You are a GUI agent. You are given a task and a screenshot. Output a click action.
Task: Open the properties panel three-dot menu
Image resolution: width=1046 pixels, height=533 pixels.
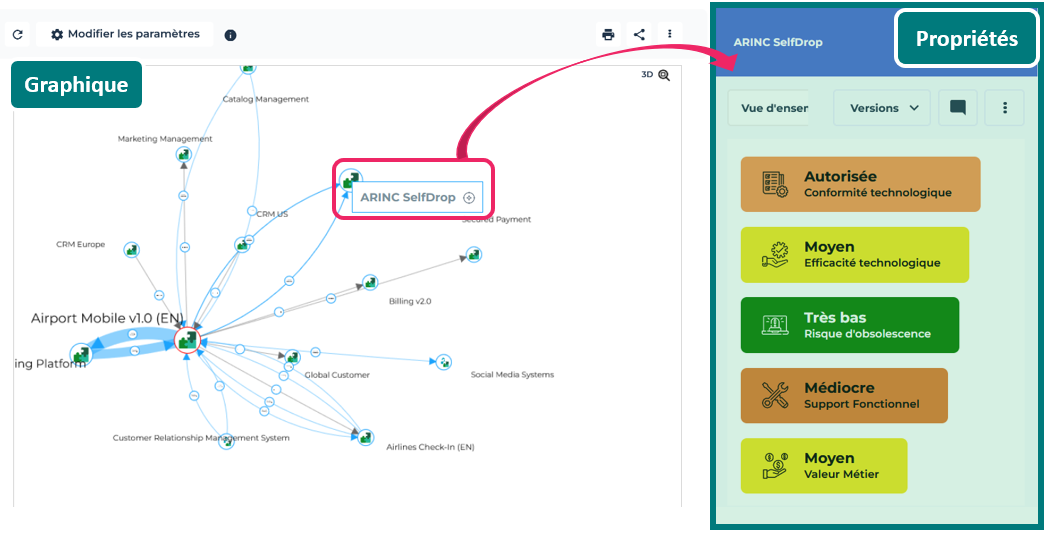click(1005, 108)
